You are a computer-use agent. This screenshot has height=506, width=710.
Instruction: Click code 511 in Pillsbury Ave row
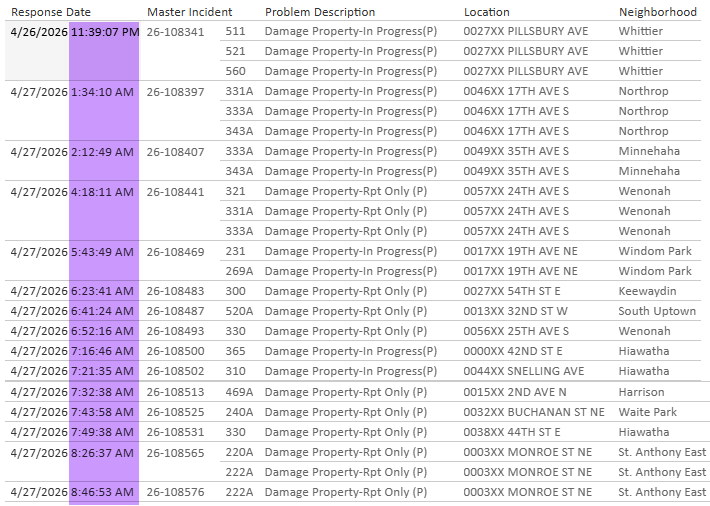click(235, 31)
